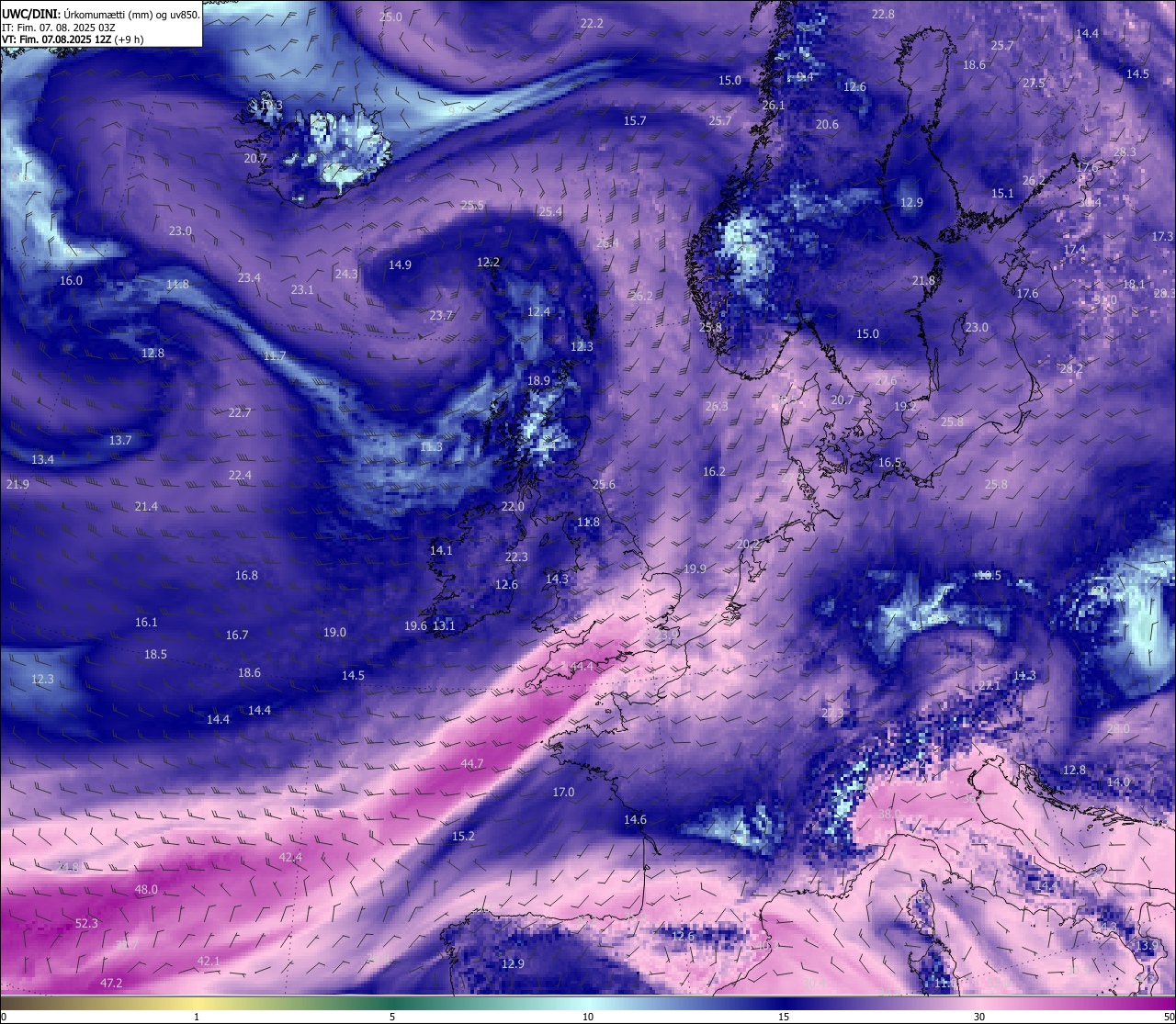
Task: Select the VT valid time 12Z line
Action: coord(73,39)
